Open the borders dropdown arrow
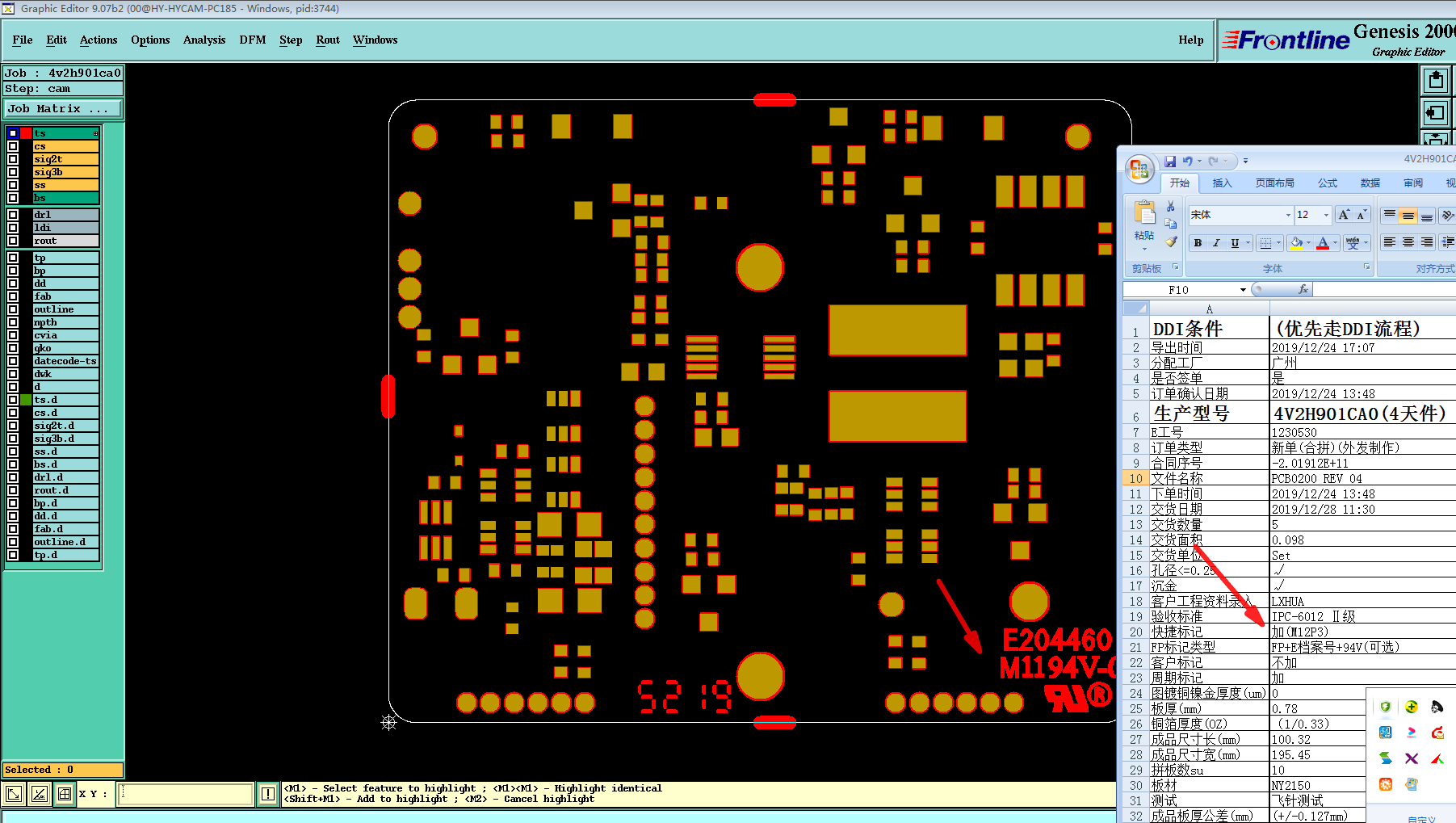The image size is (1456, 823). 1278,243
